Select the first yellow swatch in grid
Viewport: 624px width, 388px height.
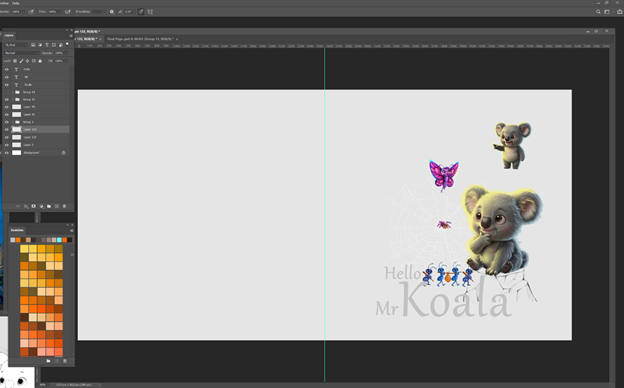click(24, 249)
